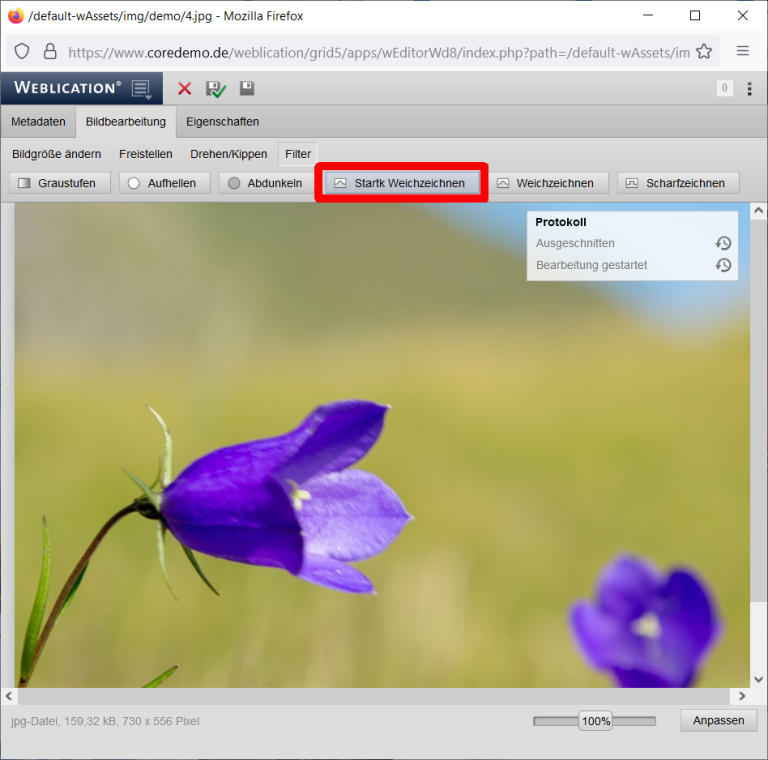The image size is (768, 760).
Task: Click the Anpassen button
Action: click(718, 721)
